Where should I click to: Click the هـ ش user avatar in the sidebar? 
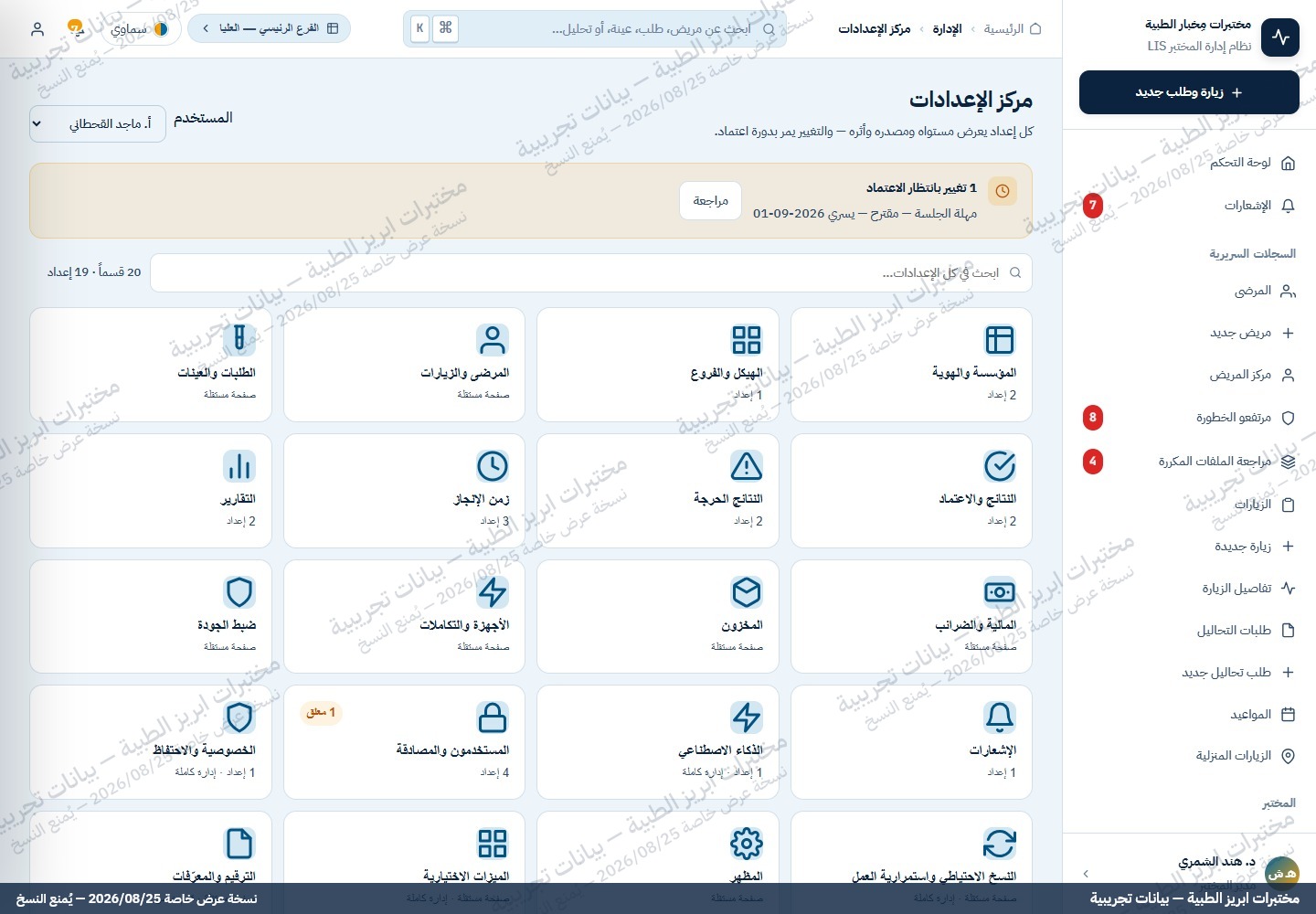[x=1281, y=873]
